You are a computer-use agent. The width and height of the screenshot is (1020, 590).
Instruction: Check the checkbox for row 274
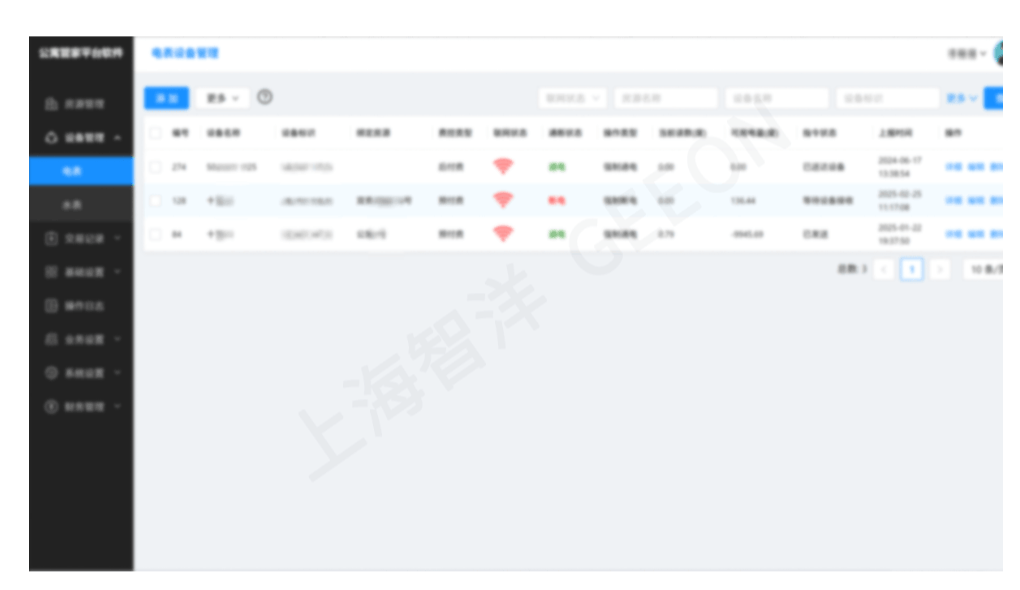point(156,167)
